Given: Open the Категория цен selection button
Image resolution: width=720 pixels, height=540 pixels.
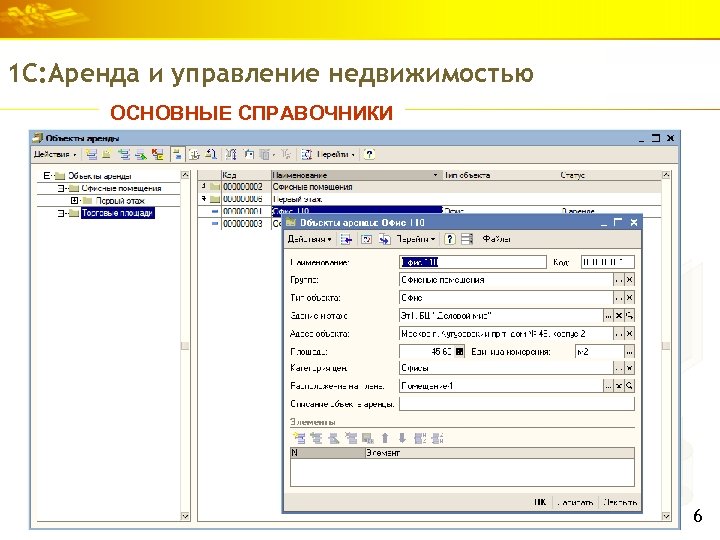Looking at the screenshot, I should (619, 368).
